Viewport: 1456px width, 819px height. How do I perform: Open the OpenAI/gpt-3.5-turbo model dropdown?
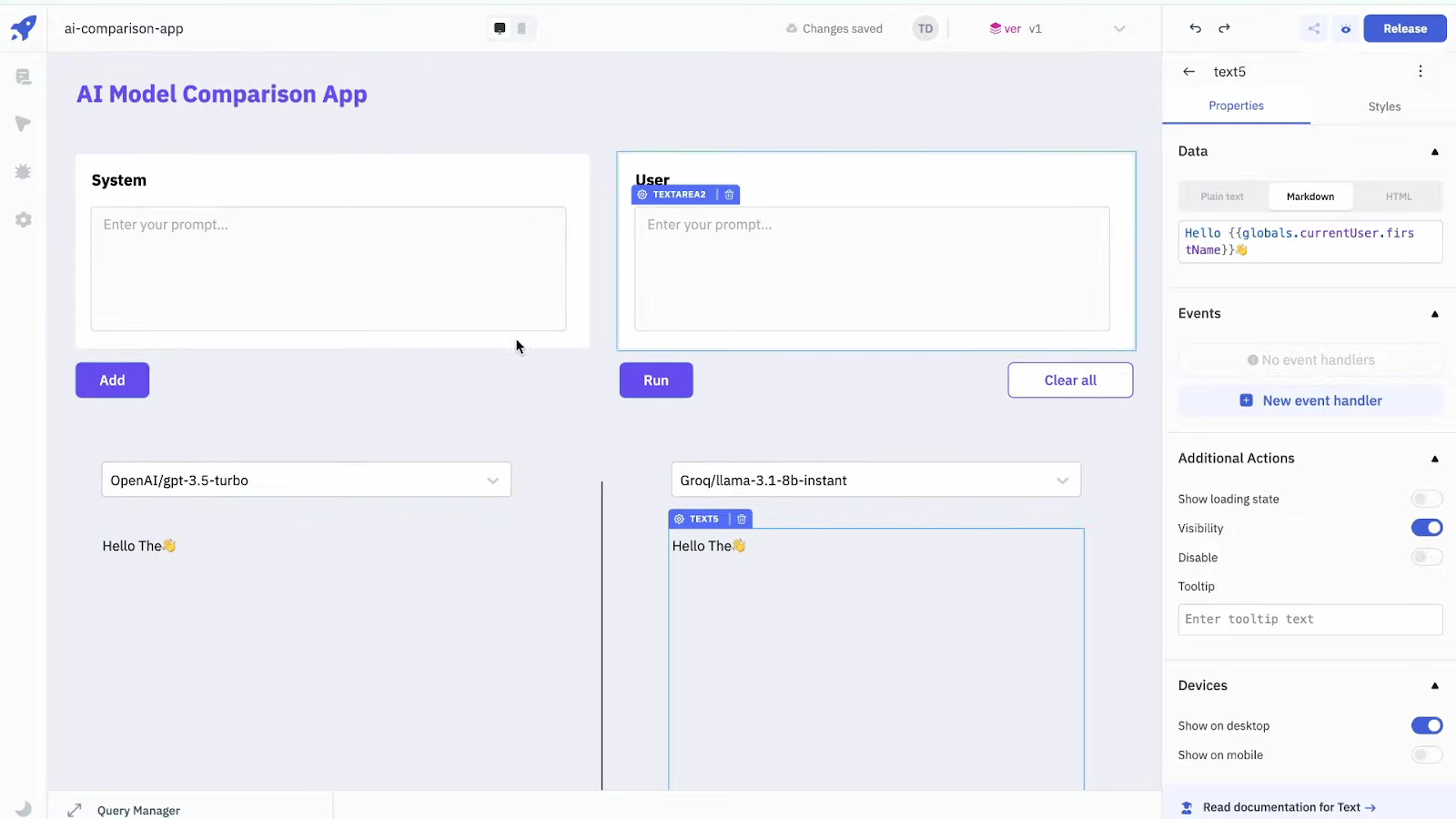tap(307, 480)
